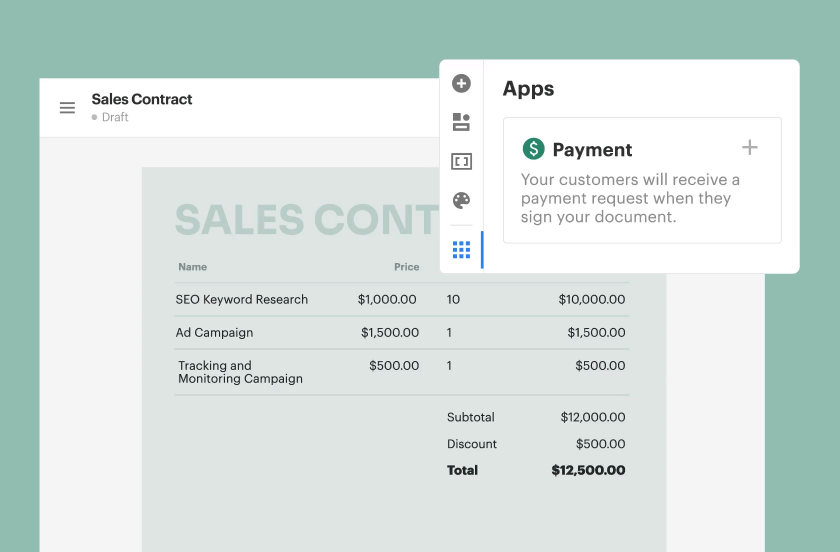Click the Ad Campaign line item
The image size is (840, 552).
pos(214,332)
